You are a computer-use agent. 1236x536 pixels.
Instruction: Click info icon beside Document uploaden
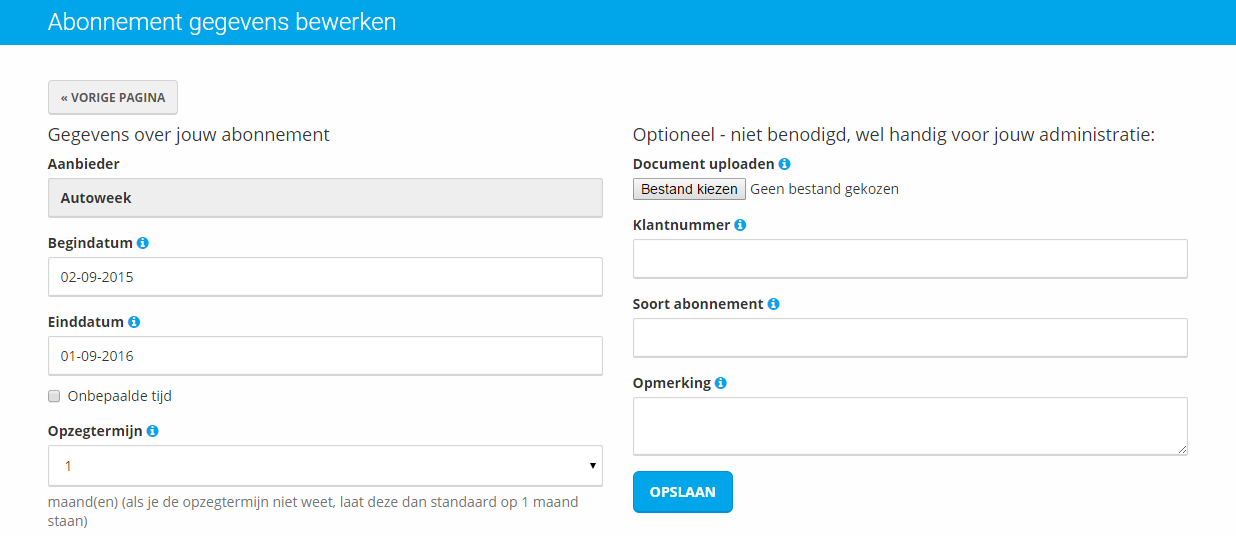point(784,164)
